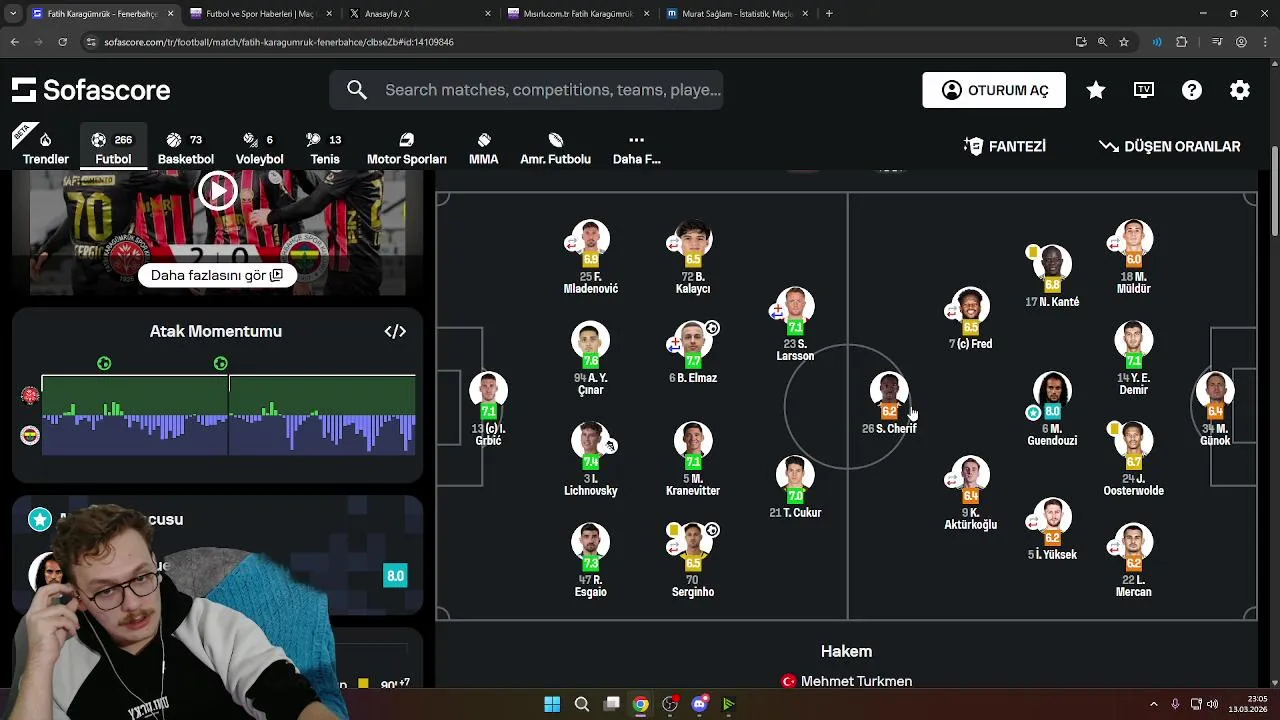Open player L. Mercan on lineup
The height and width of the screenshot is (720, 1280).
tap(1134, 561)
